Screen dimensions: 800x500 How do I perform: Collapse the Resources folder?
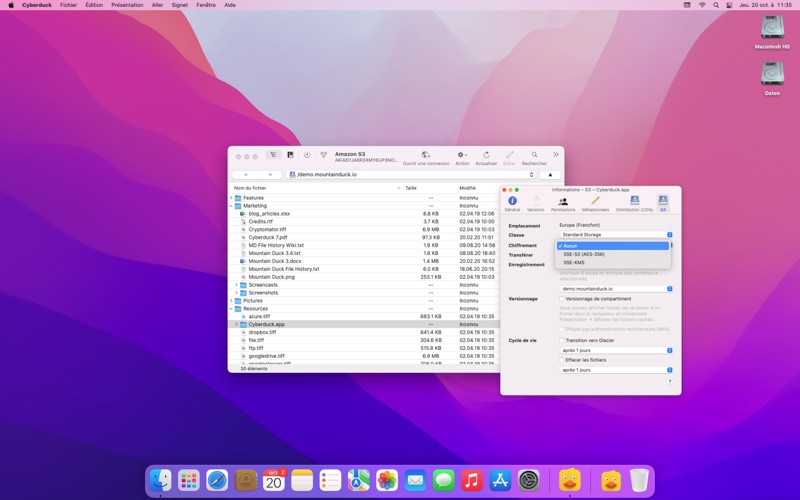tap(231, 309)
